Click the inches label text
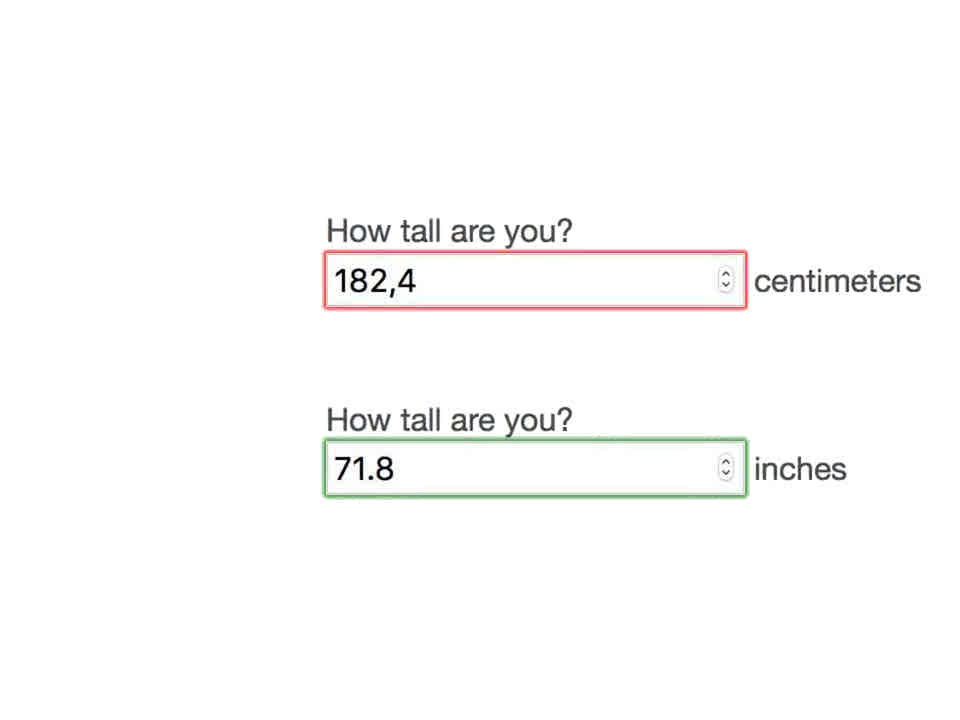The width and height of the screenshot is (960, 720). coord(799,469)
